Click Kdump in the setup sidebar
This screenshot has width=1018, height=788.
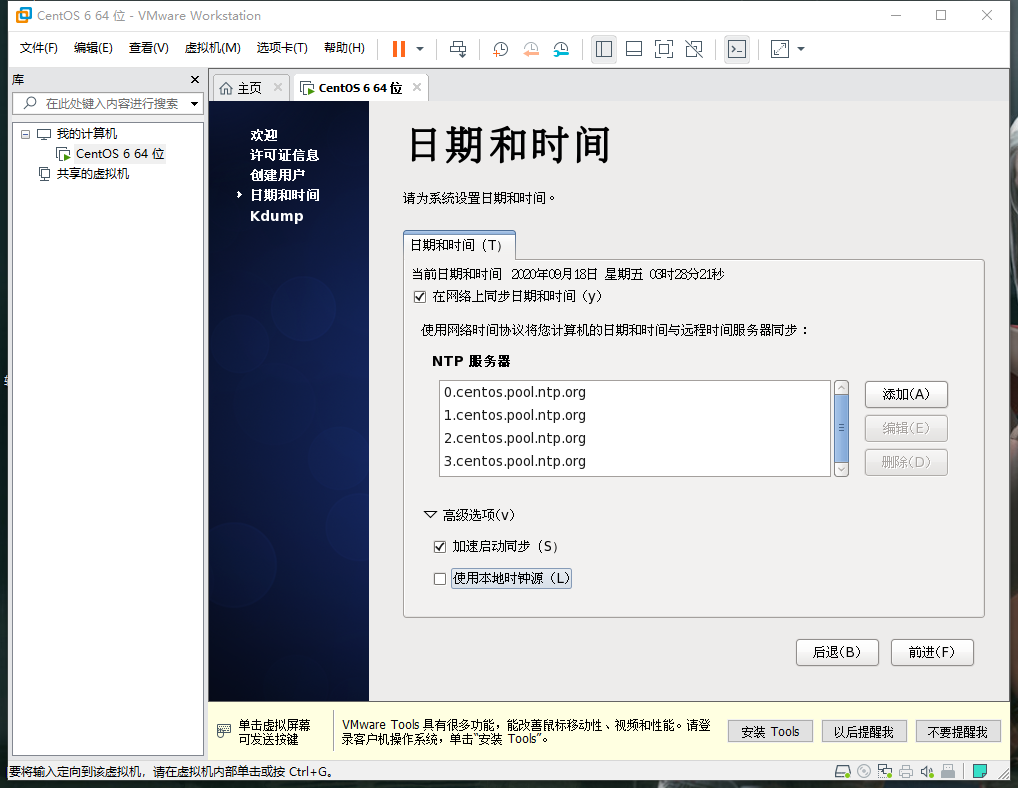tap(277, 216)
